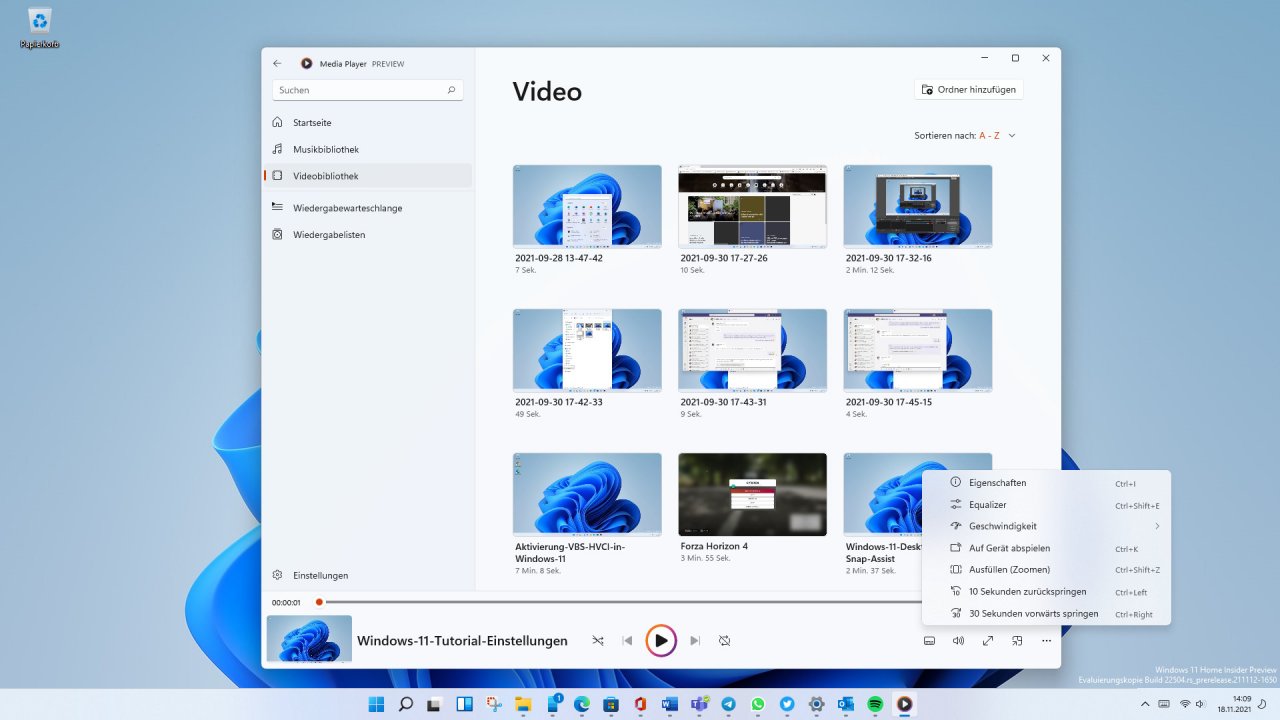Image resolution: width=1280 pixels, height=720 pixels.
Task: Open the volume control icon
Action: (958, 641)
